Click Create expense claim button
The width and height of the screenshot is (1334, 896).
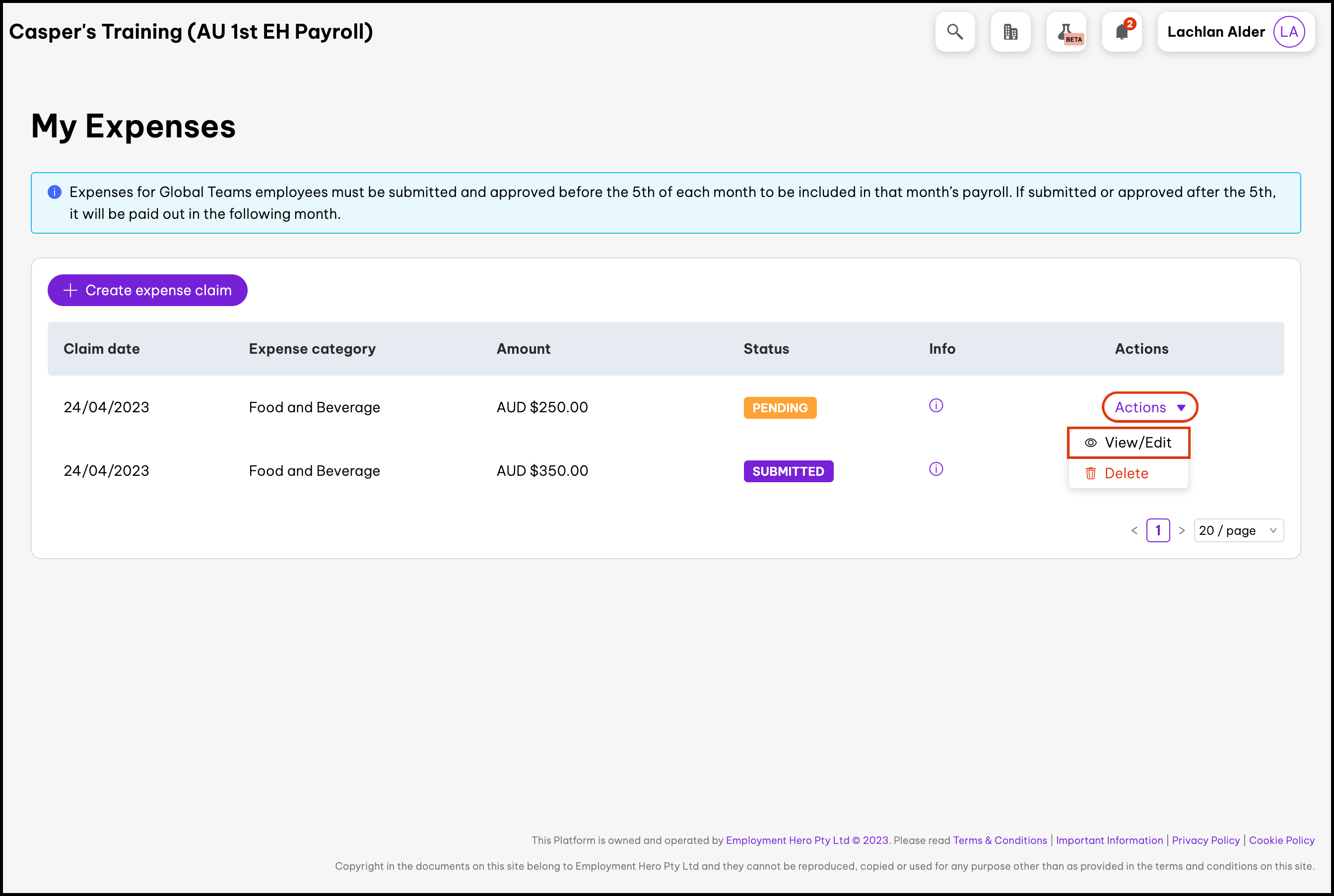pos(147,290)
